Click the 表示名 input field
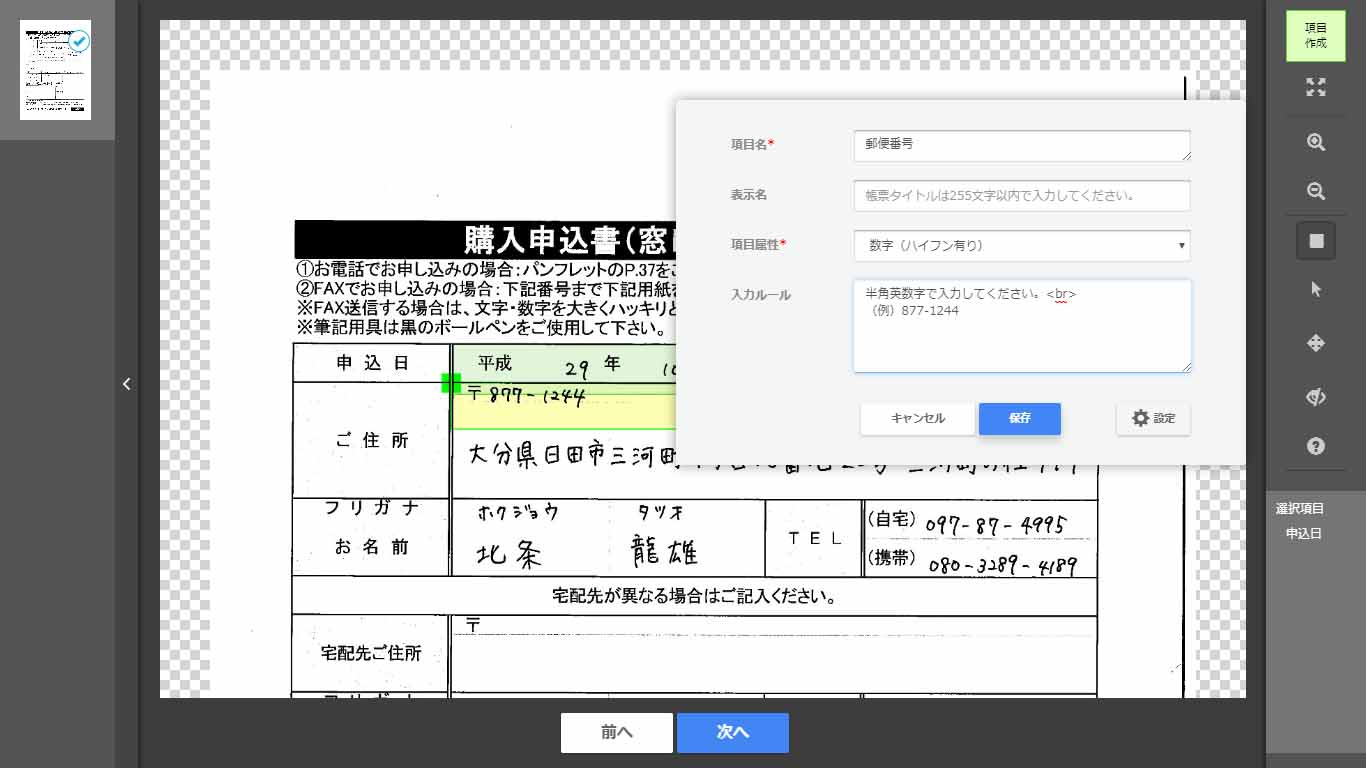Viewport: 1366px width, 768px height. coord(1022,195)
